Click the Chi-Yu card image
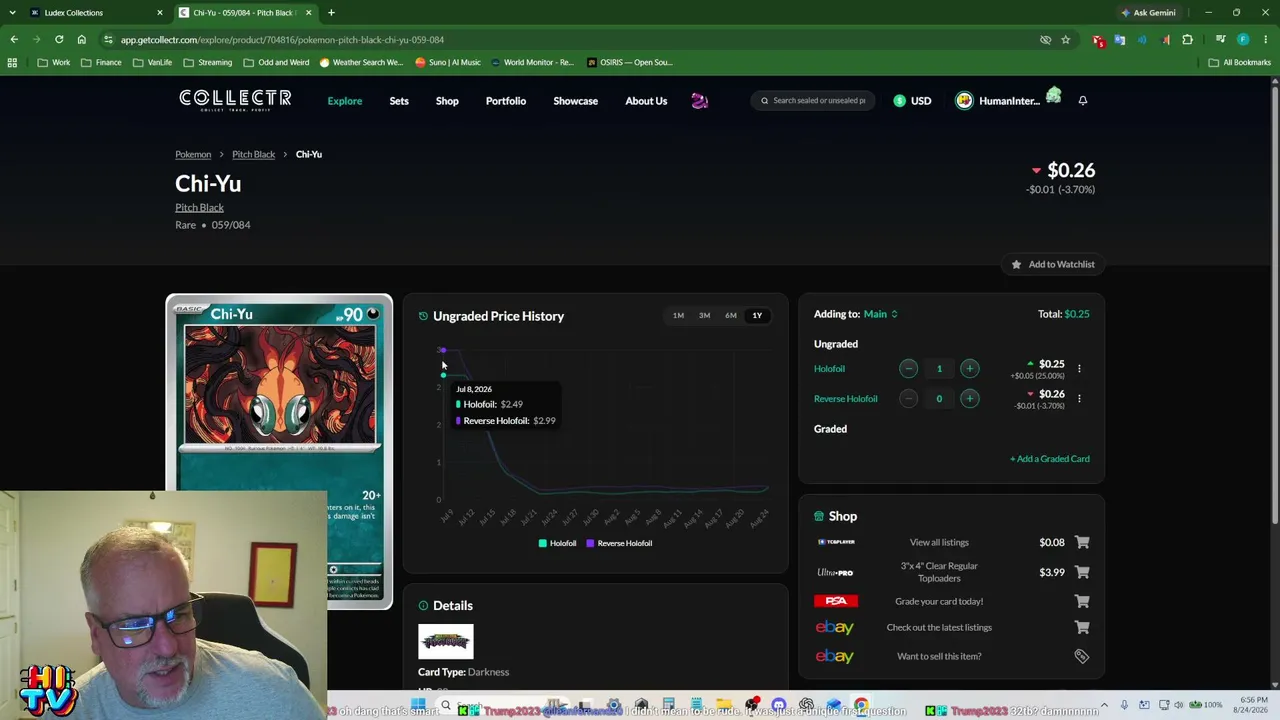1280x720 pixels. 279,450
